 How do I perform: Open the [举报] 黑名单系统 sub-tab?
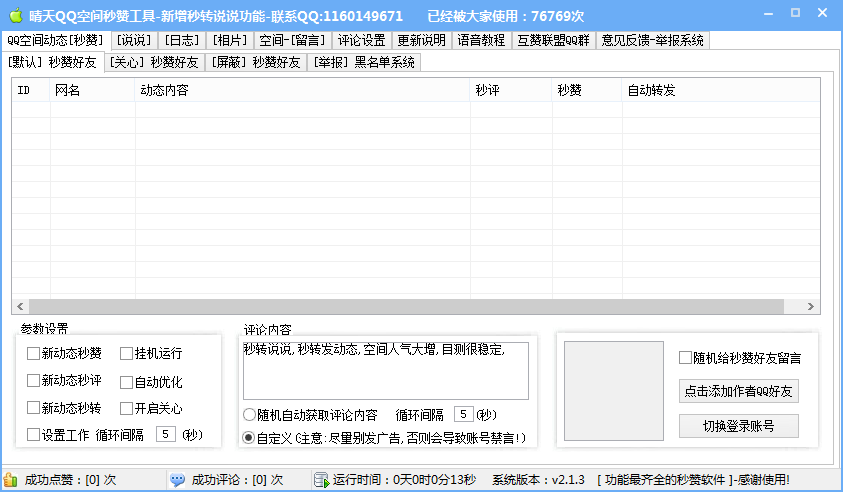[x=364, y=62]
